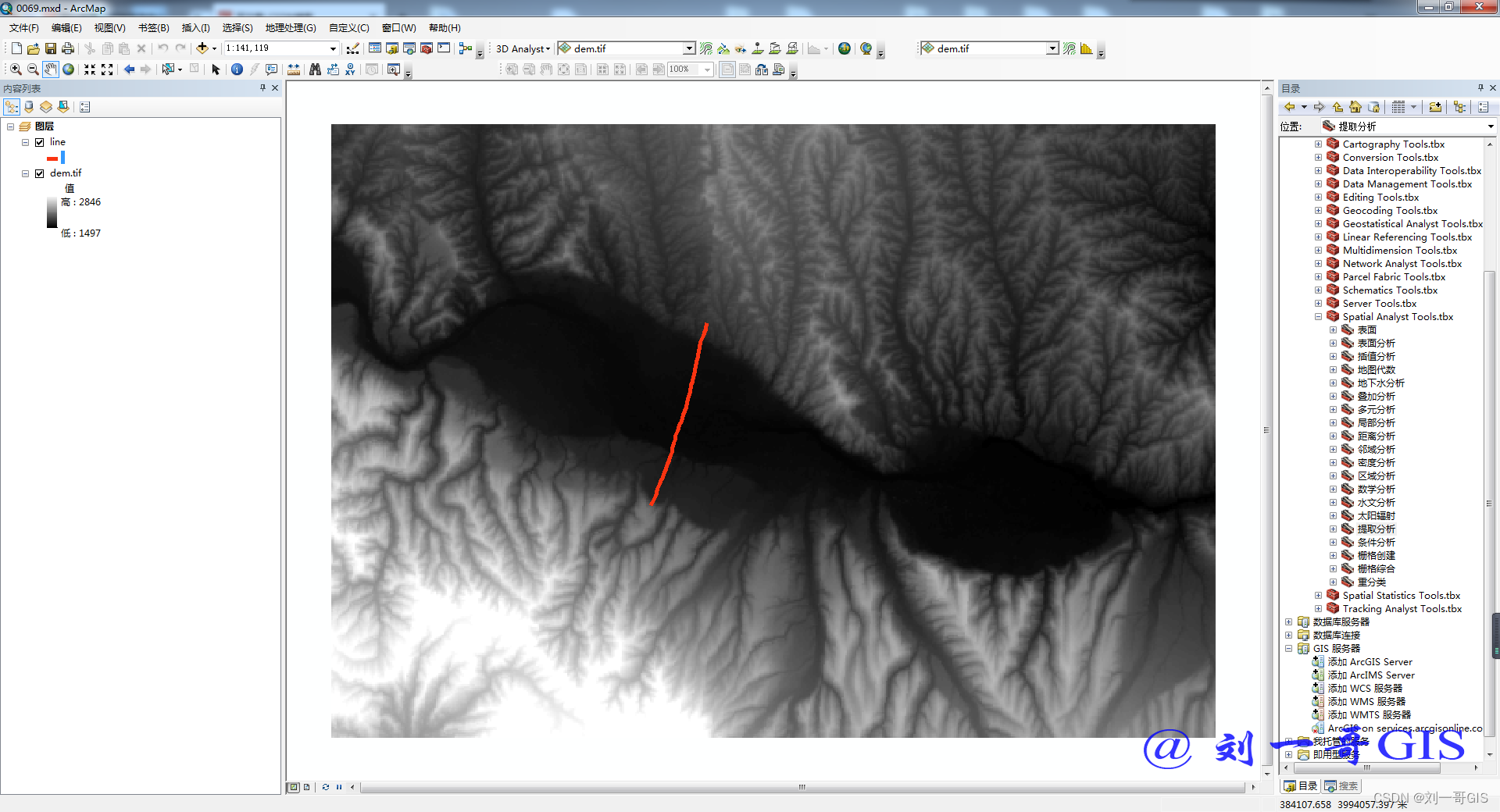The width and height of the screenshot is (1500, 812).
Task: Open the 地理处理(G) menu
Action: click(x=291, y=28)
